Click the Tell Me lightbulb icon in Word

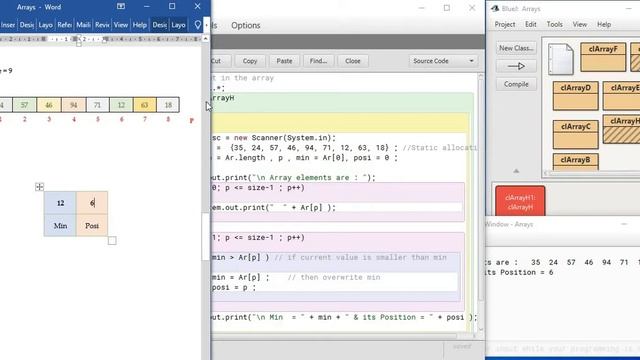[198, 25]
